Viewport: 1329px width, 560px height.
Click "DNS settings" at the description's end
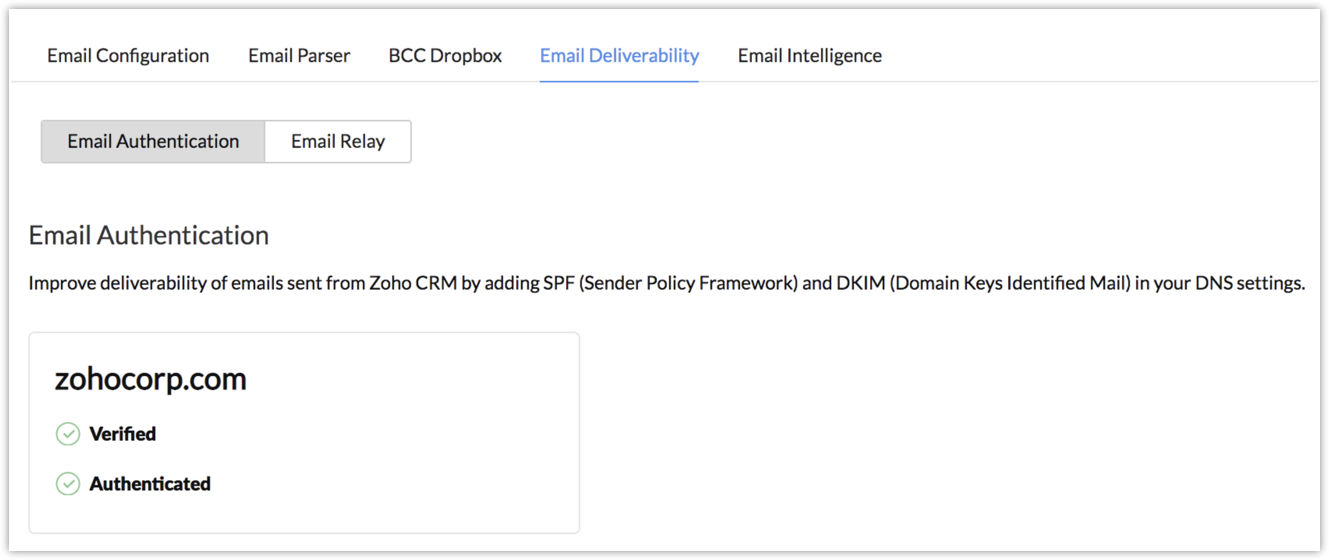coord(1254,283)
